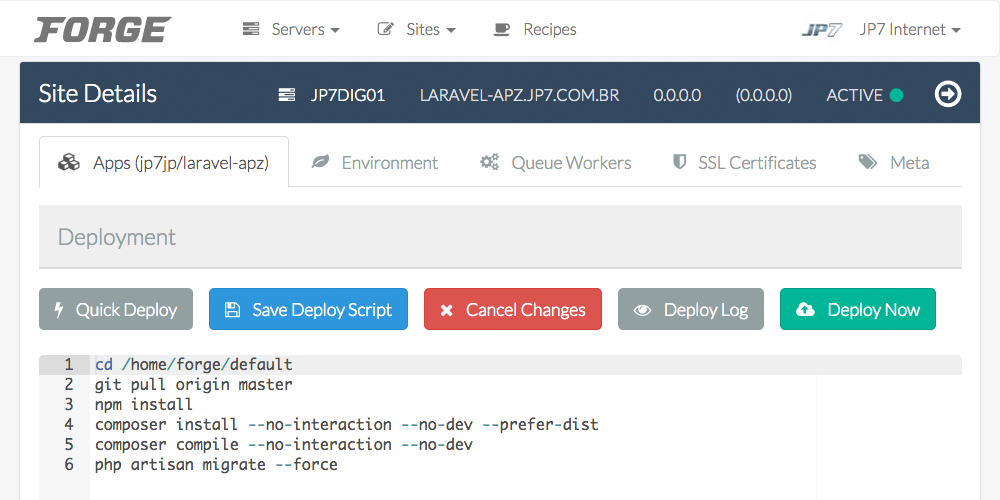The width and height of the screenshot is (1000, 500).
Task: Click line number 6 in editor gutter
Action: [x=68, y=464]
